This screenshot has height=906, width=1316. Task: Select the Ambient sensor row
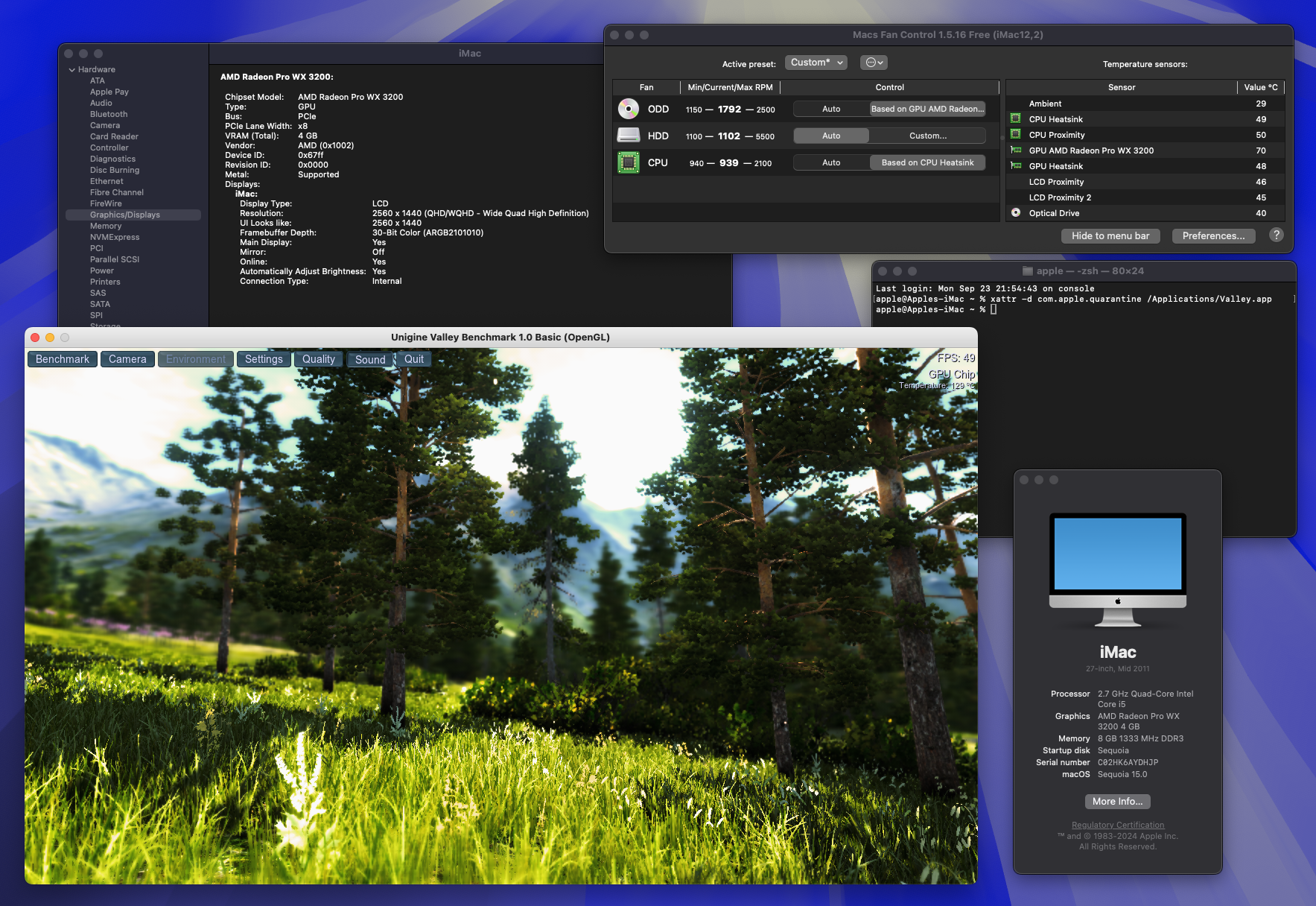click(1145, 104)
